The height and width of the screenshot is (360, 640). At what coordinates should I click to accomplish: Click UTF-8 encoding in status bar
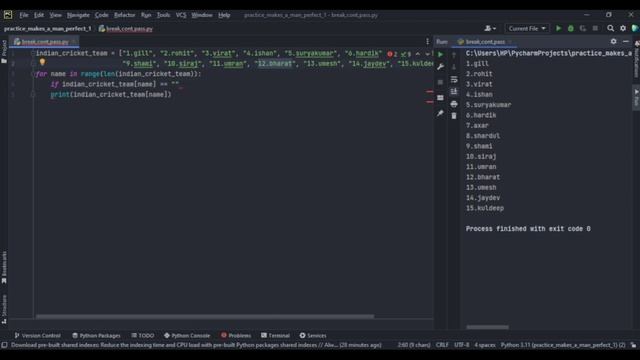pos(462,345)
